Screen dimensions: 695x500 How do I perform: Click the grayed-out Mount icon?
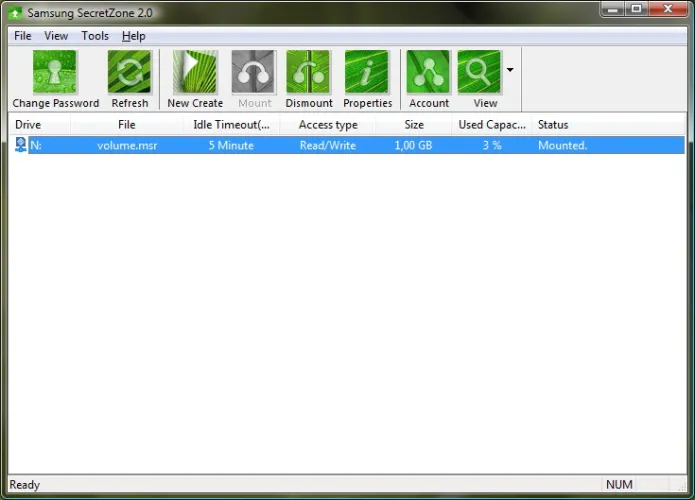[254, 72]
